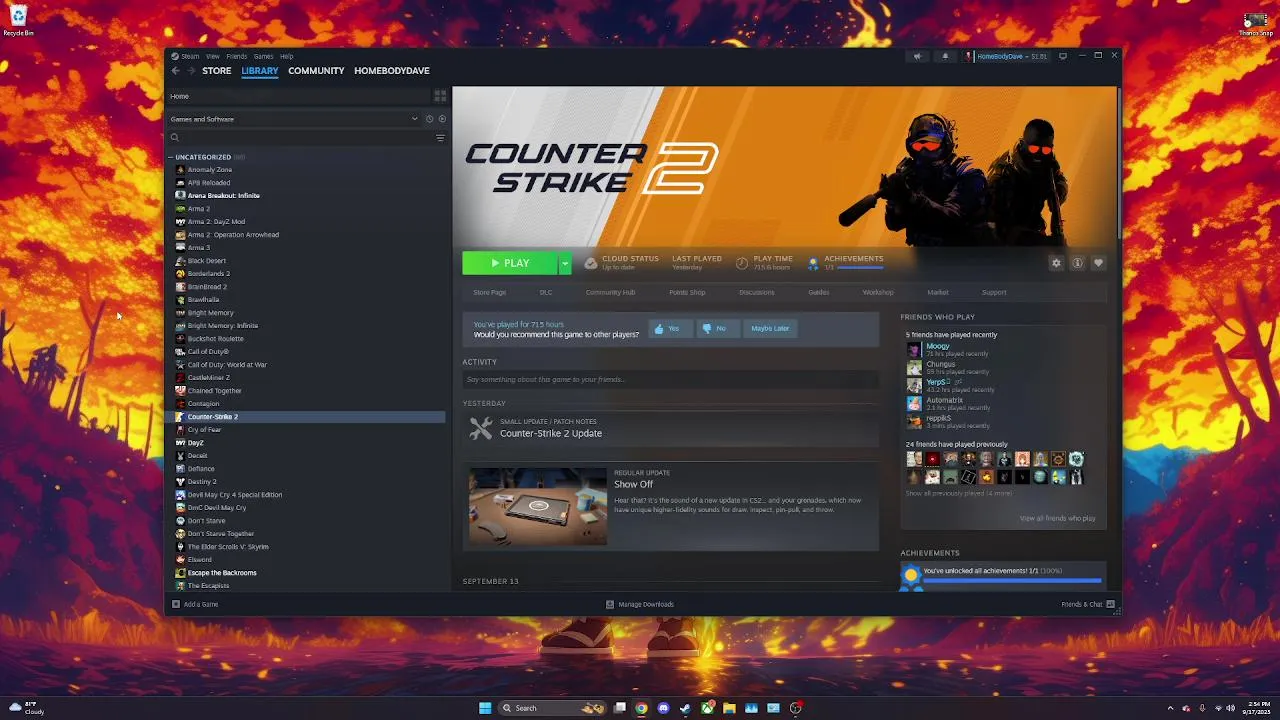Open Manage Downloads
Screen dimensions: 1280x720
(x=640, y=604)
